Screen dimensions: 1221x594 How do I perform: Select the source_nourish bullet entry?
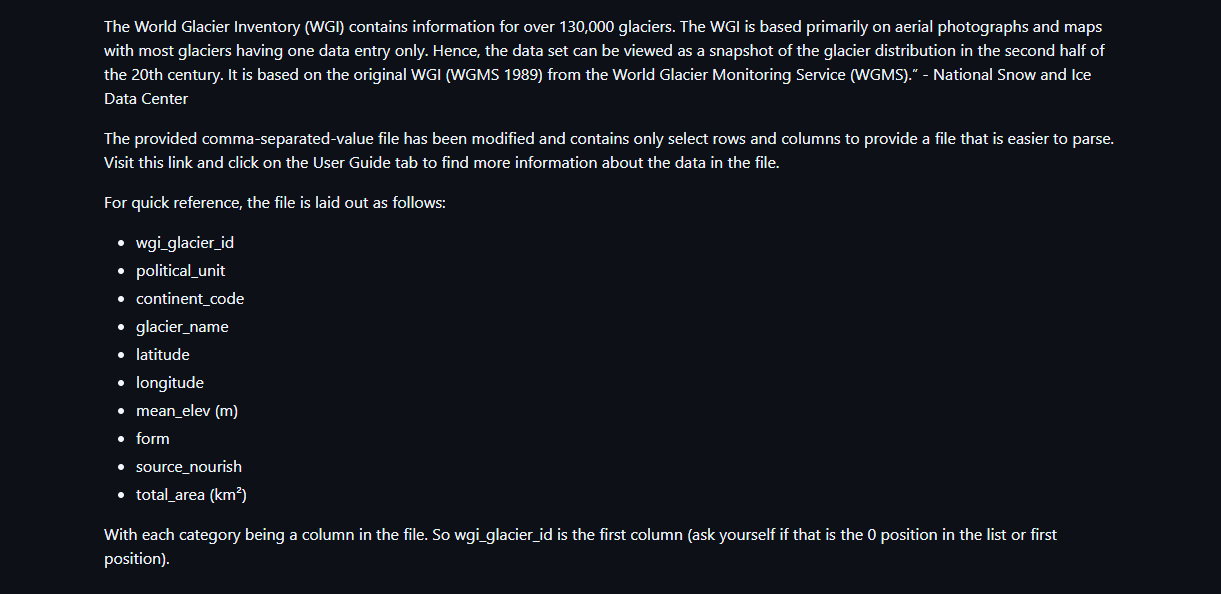coord(189,467)
